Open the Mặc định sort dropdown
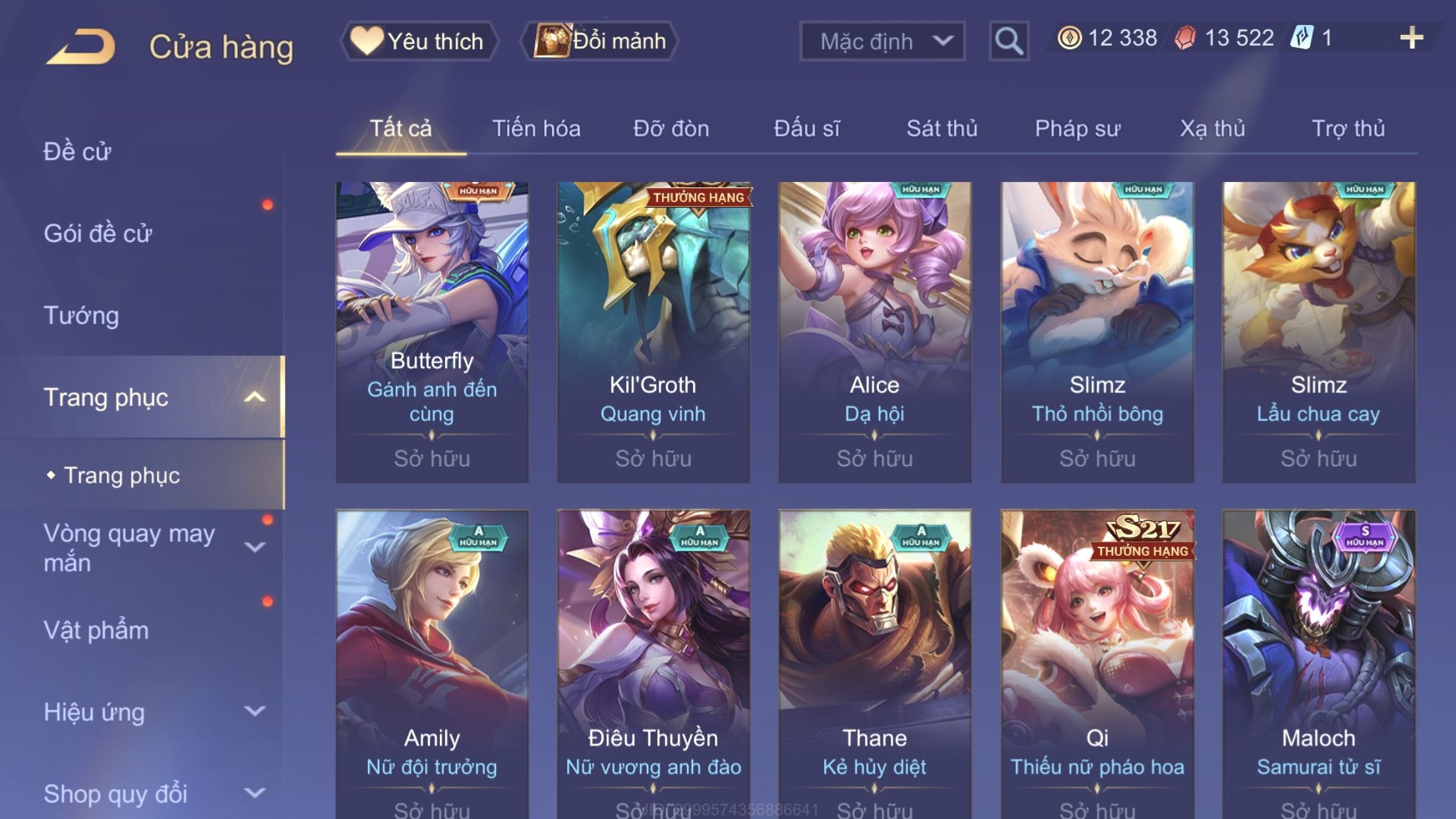Viewport: 1456px width, 819px height. coord(882,41)
